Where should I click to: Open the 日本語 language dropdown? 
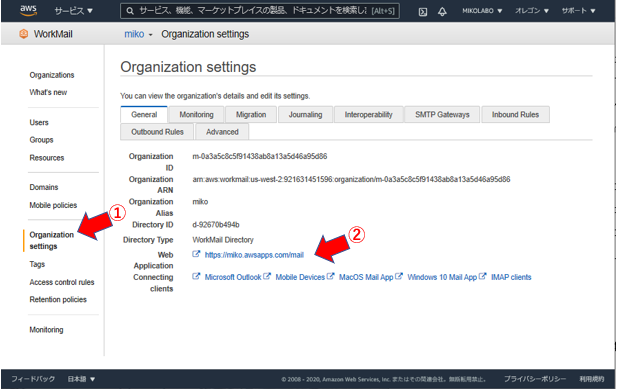81,379
